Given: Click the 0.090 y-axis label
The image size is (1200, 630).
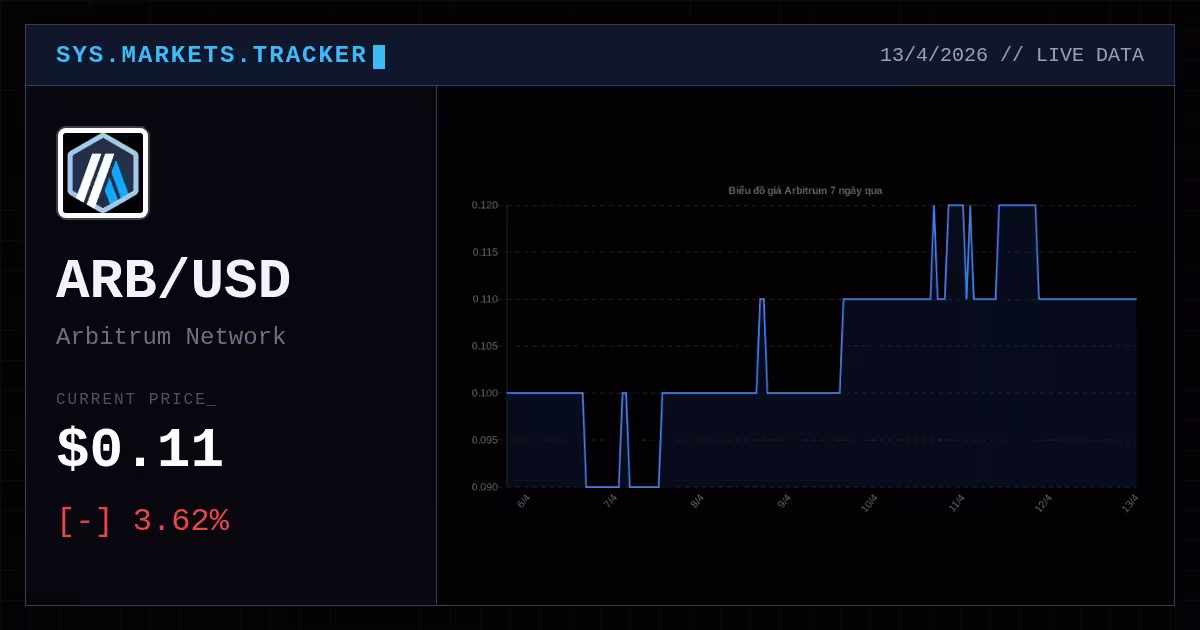Looking at the screenshot, I should [485, 487].
